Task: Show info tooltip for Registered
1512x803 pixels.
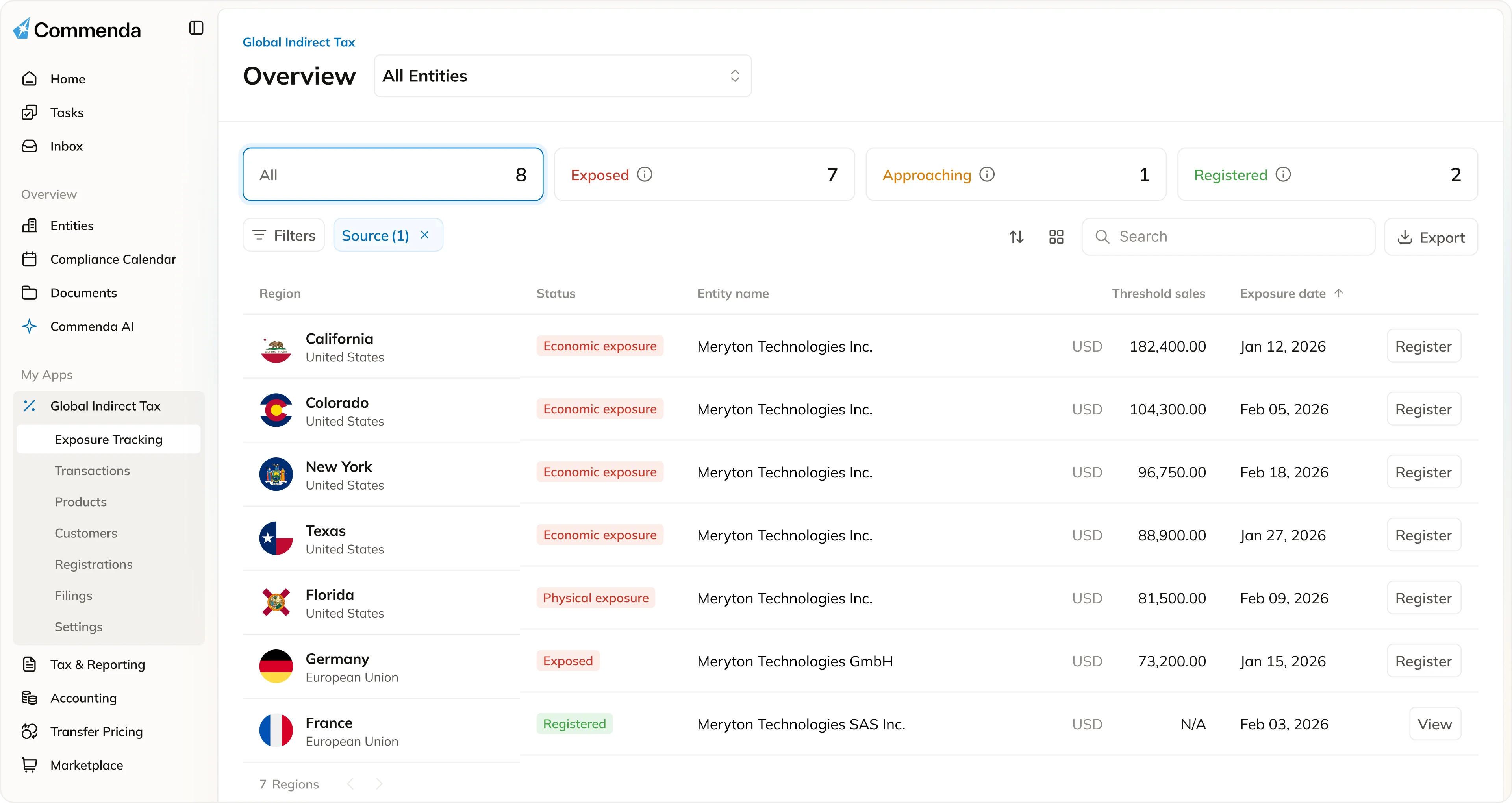Action: coord(1283,174)
